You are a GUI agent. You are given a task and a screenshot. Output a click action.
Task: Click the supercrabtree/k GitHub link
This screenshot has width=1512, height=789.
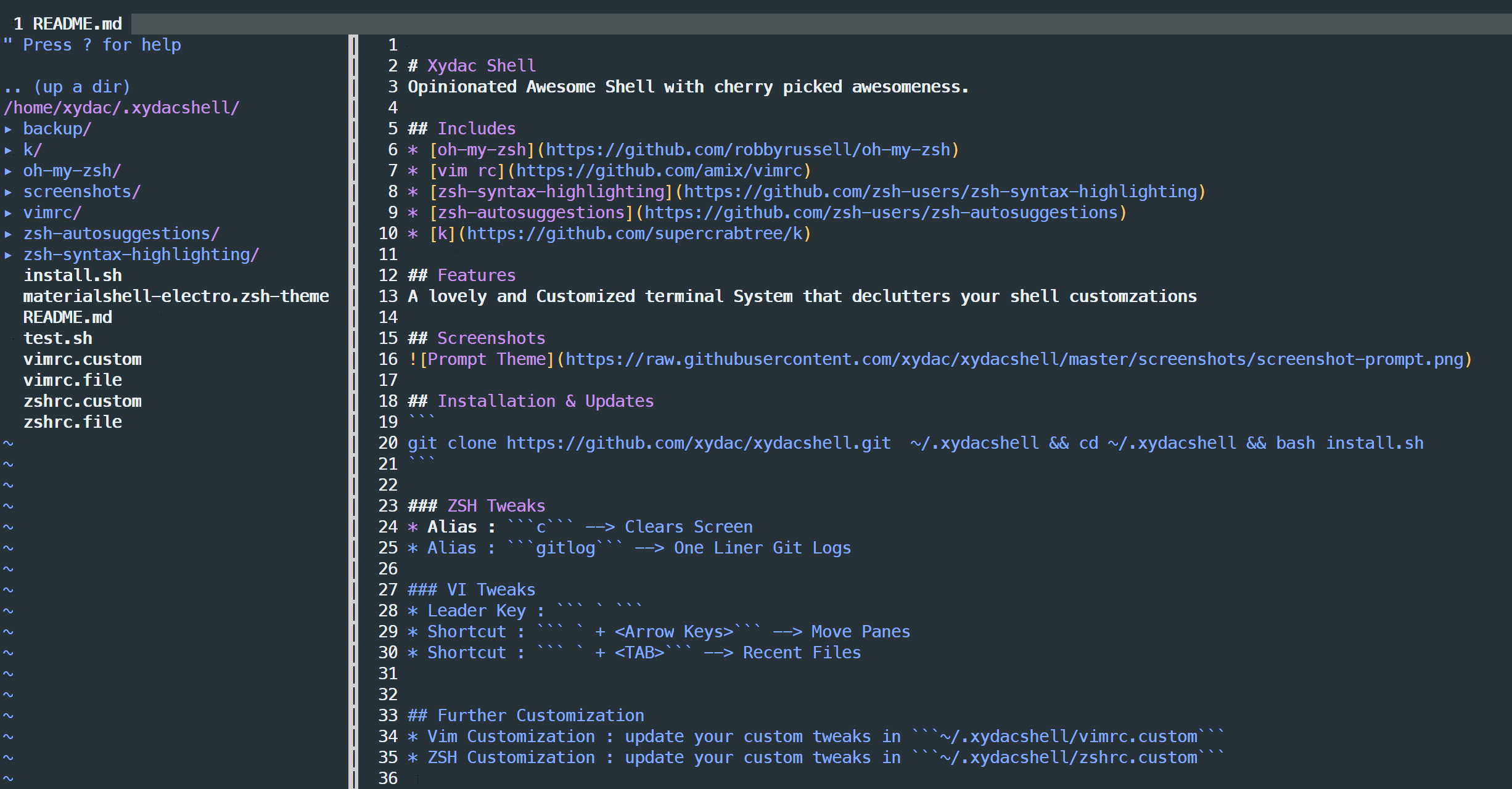635,234
